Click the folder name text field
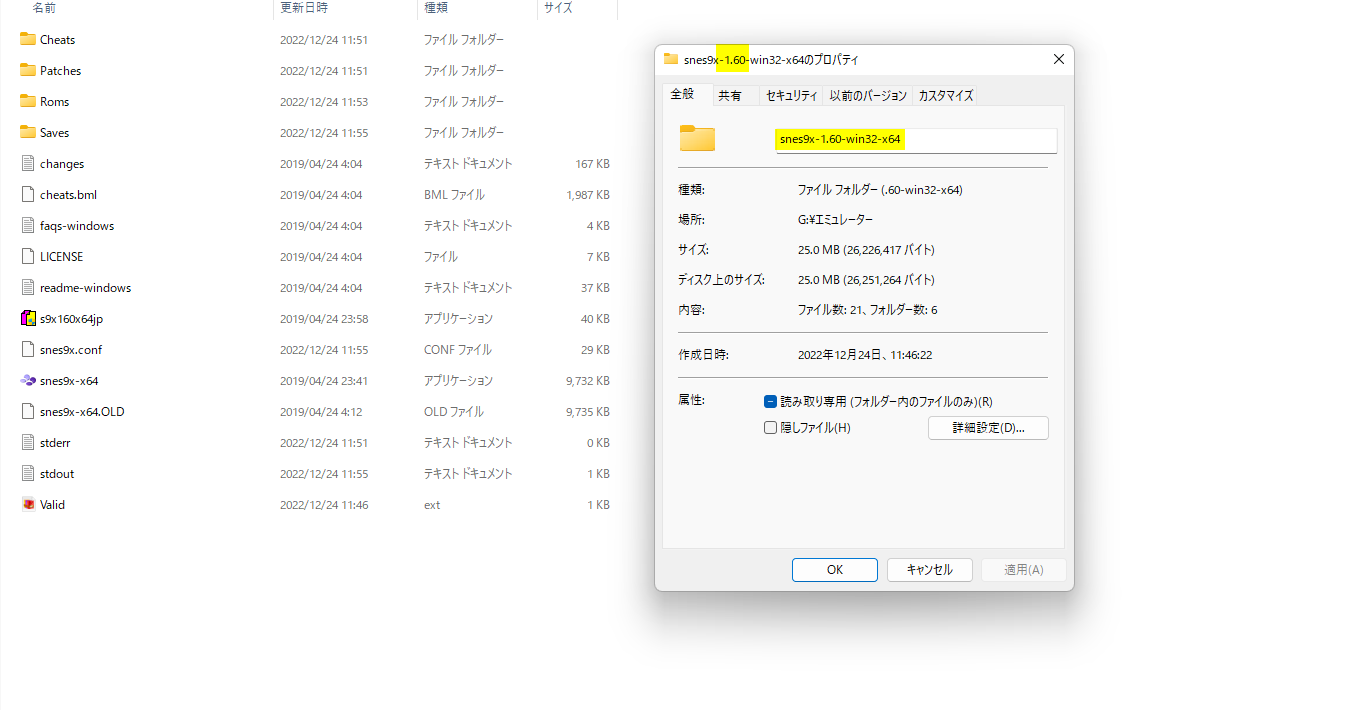This screenshot has width=1354, height=710. point(915,140)
